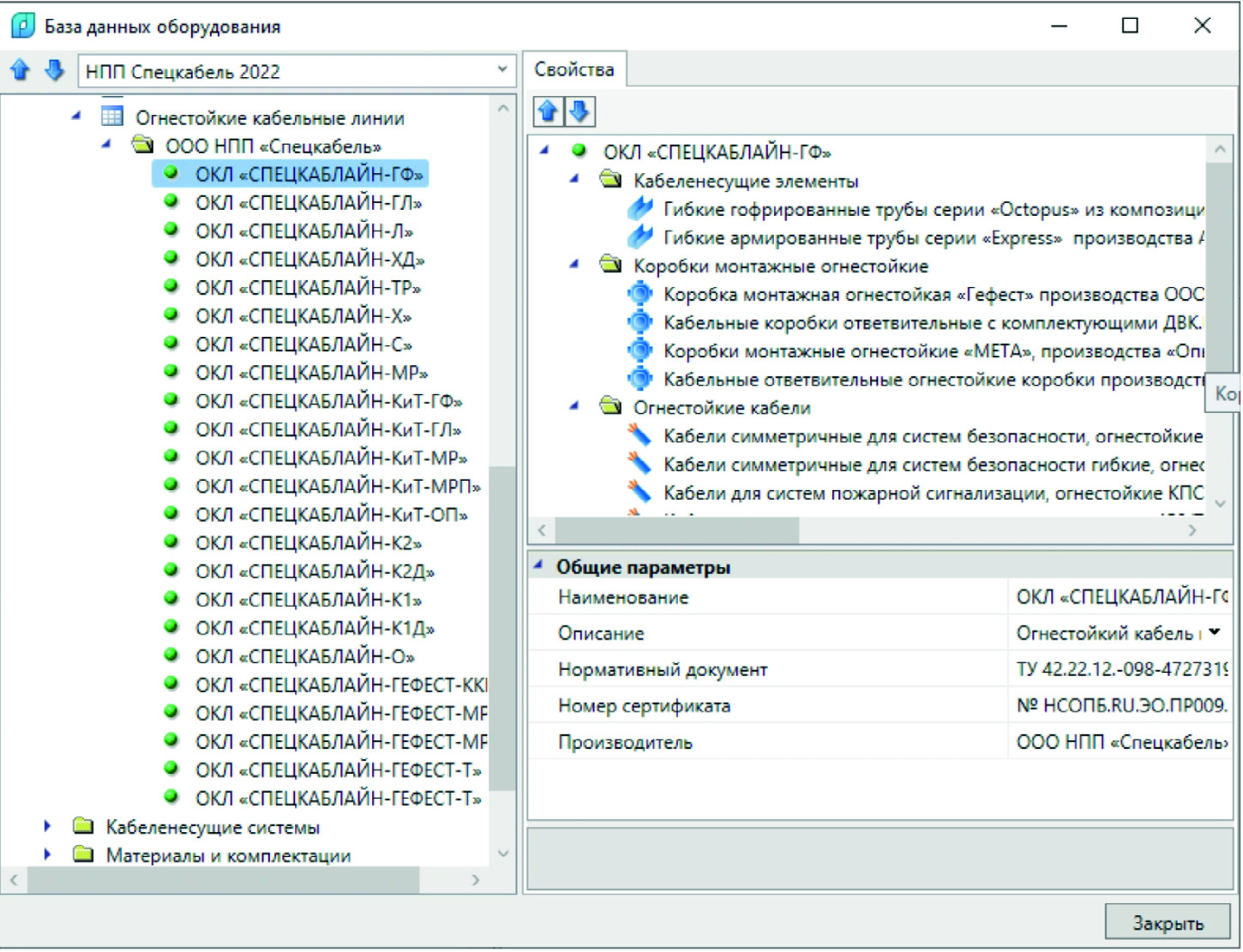The width and height of the screenshot is (1243, 952).
Task: Collapse the ОКЛ «СПЕЦКАБЛАЙН-ГФ» root in properties tree
Action: point(544,151)
